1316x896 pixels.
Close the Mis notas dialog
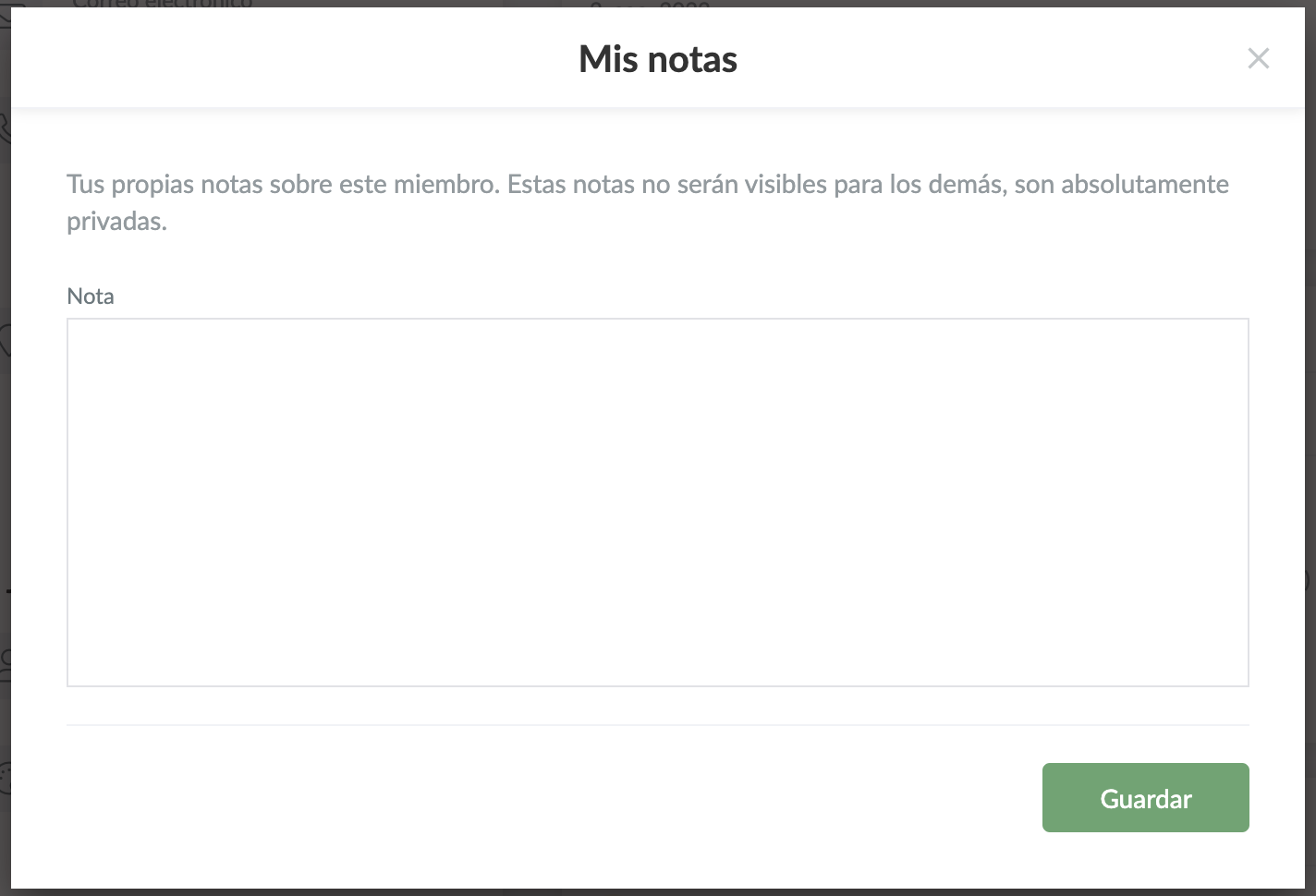(1258, 59)
